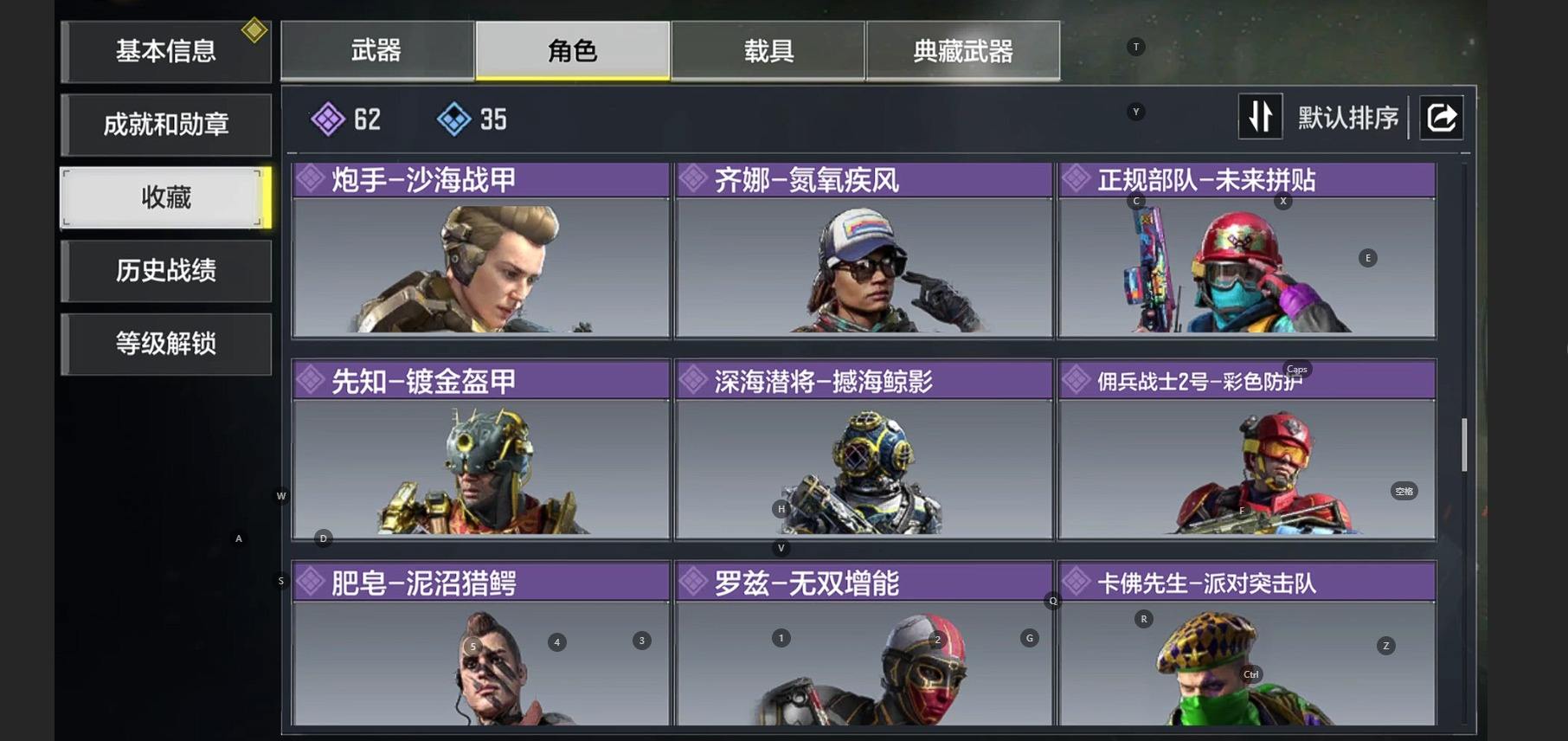
Task: Open 成就和勋章 in the sidebar
Action: point(166,125)
